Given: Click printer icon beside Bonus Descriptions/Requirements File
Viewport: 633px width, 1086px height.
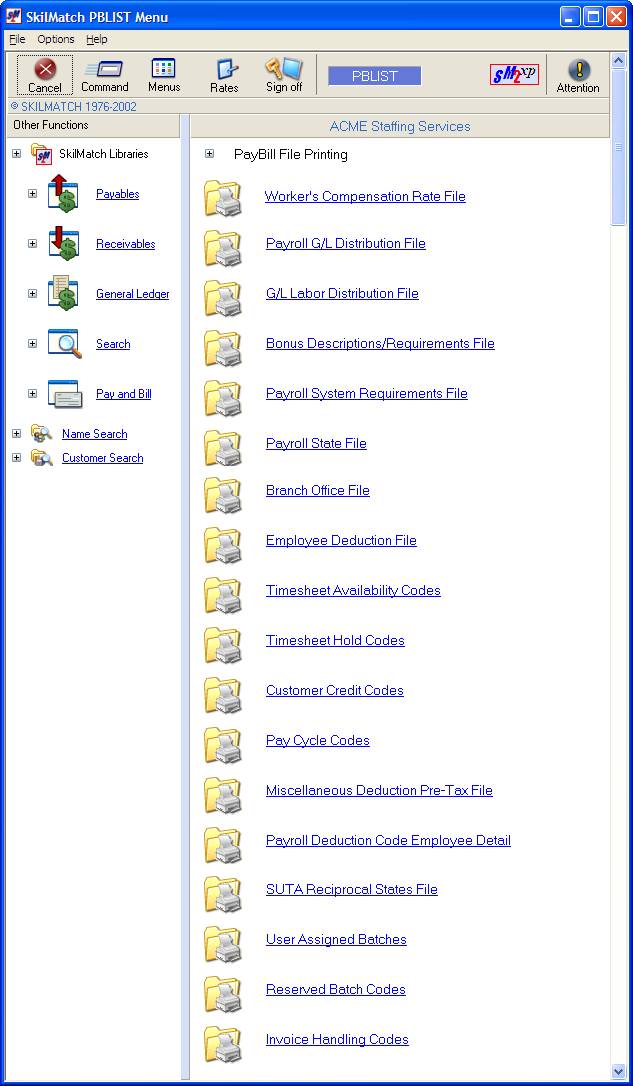Looking at the screenshot, I should click(x=223, y=348).
